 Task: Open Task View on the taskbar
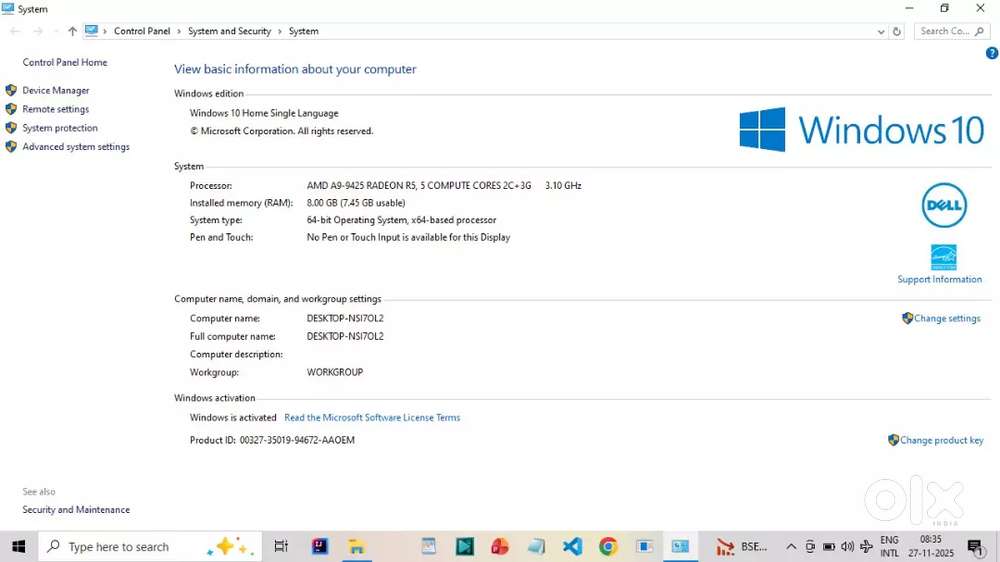[281, 547]
